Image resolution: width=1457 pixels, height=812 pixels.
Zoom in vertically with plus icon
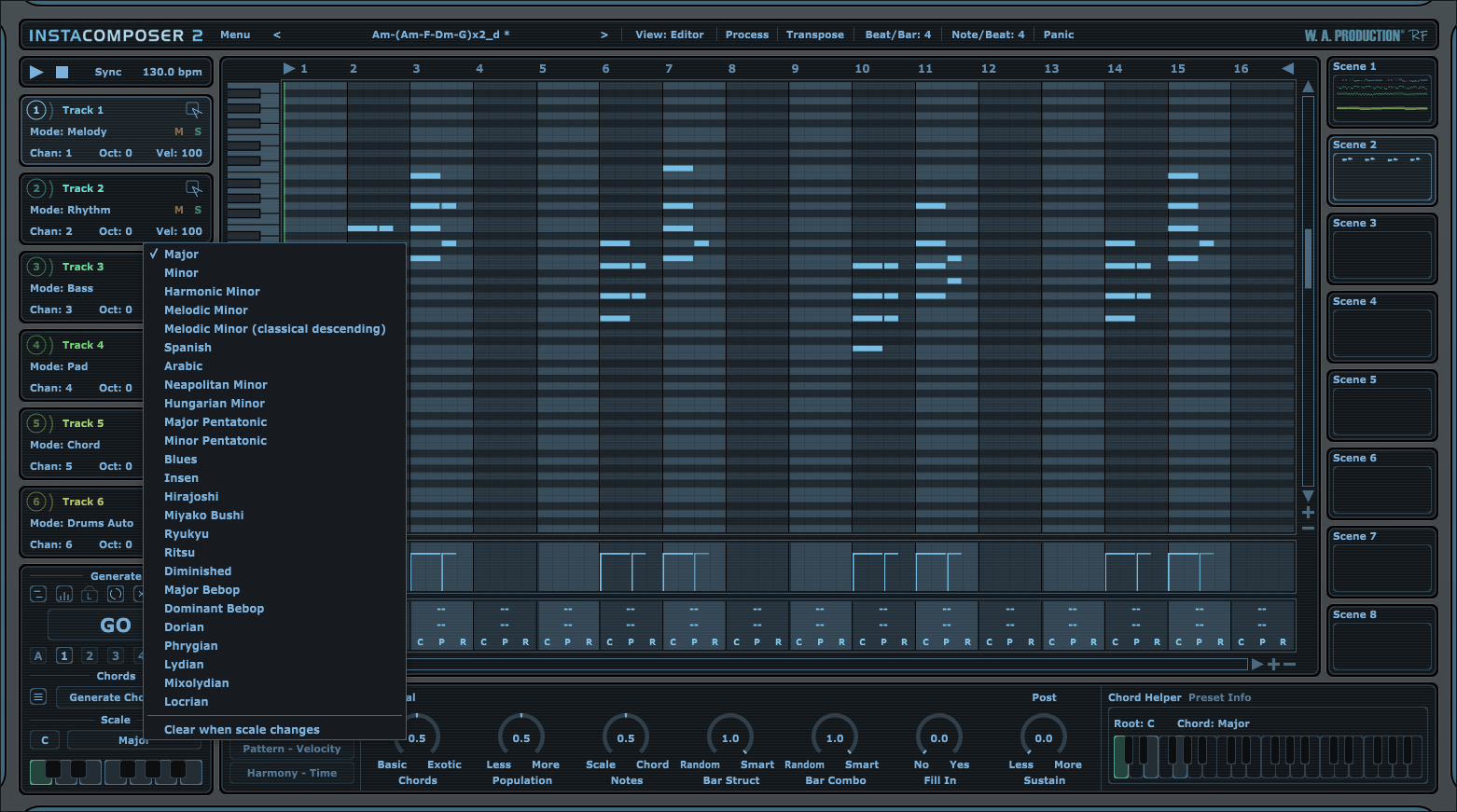1308,513
